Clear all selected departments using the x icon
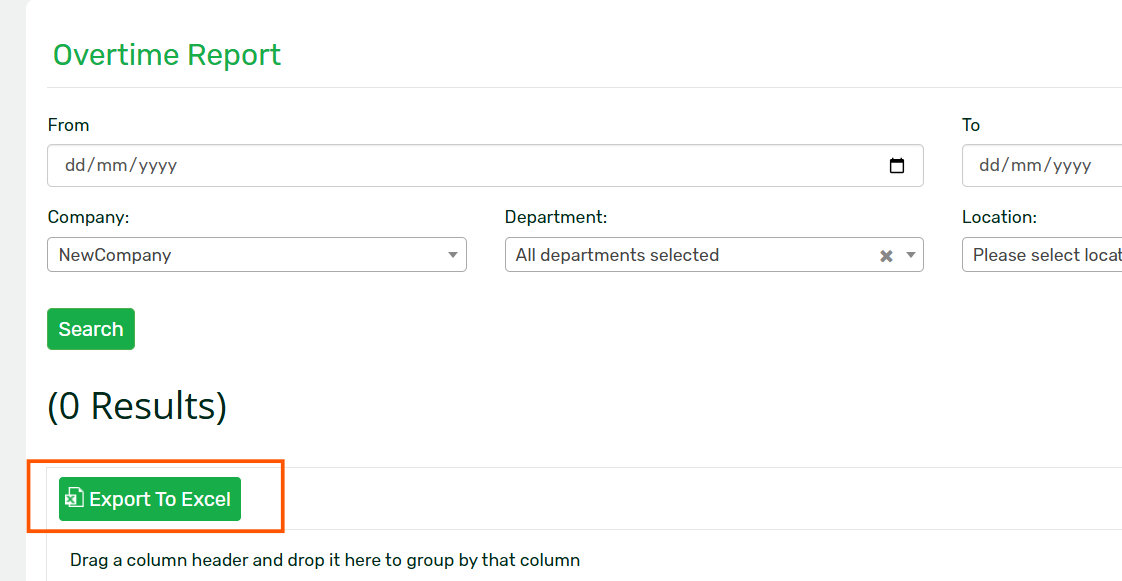Image resolution: width=1122 pixels, height=581 pixels. click(885, 255)
